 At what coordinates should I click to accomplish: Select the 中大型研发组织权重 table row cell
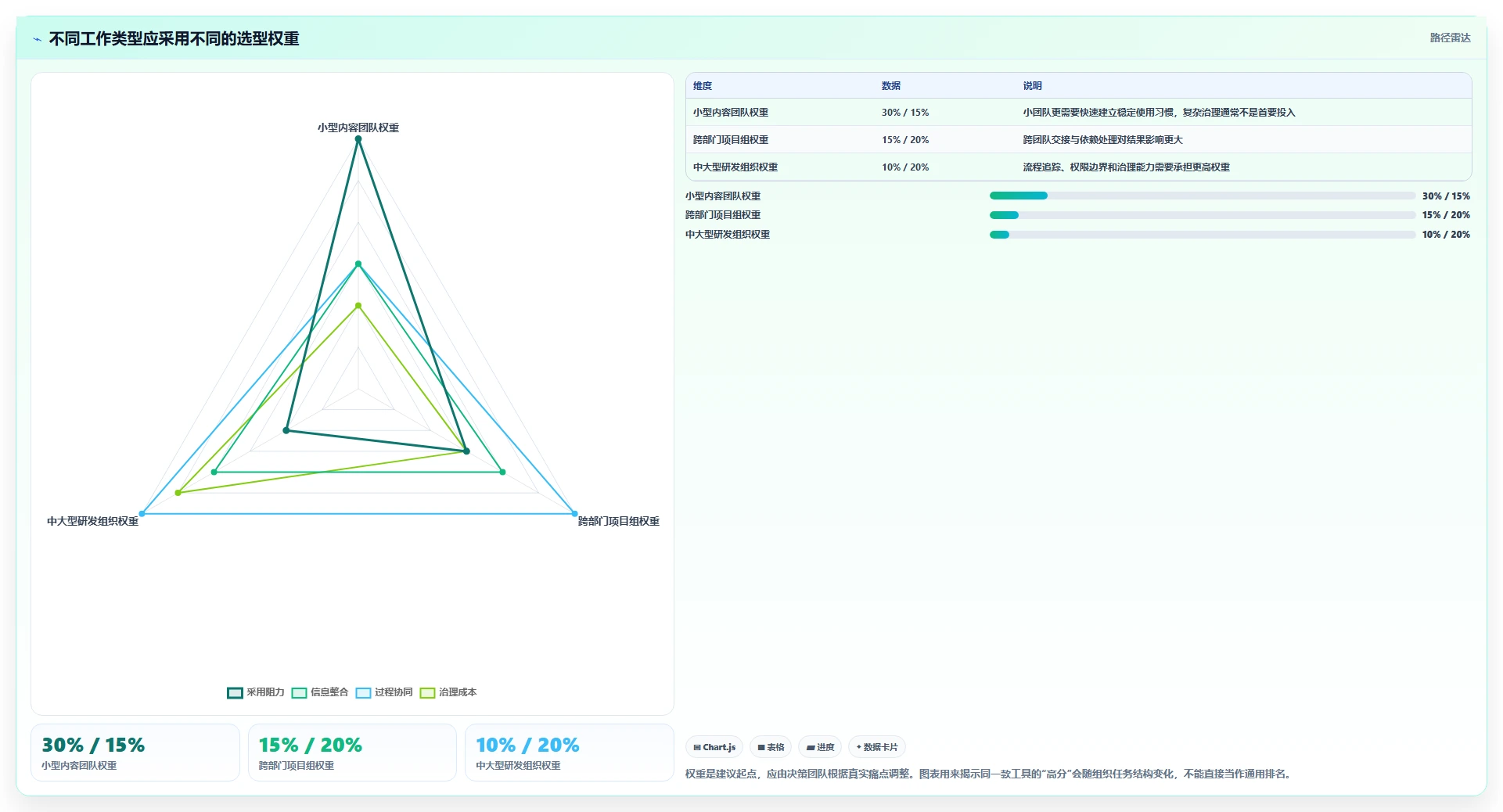pos(735,167)
